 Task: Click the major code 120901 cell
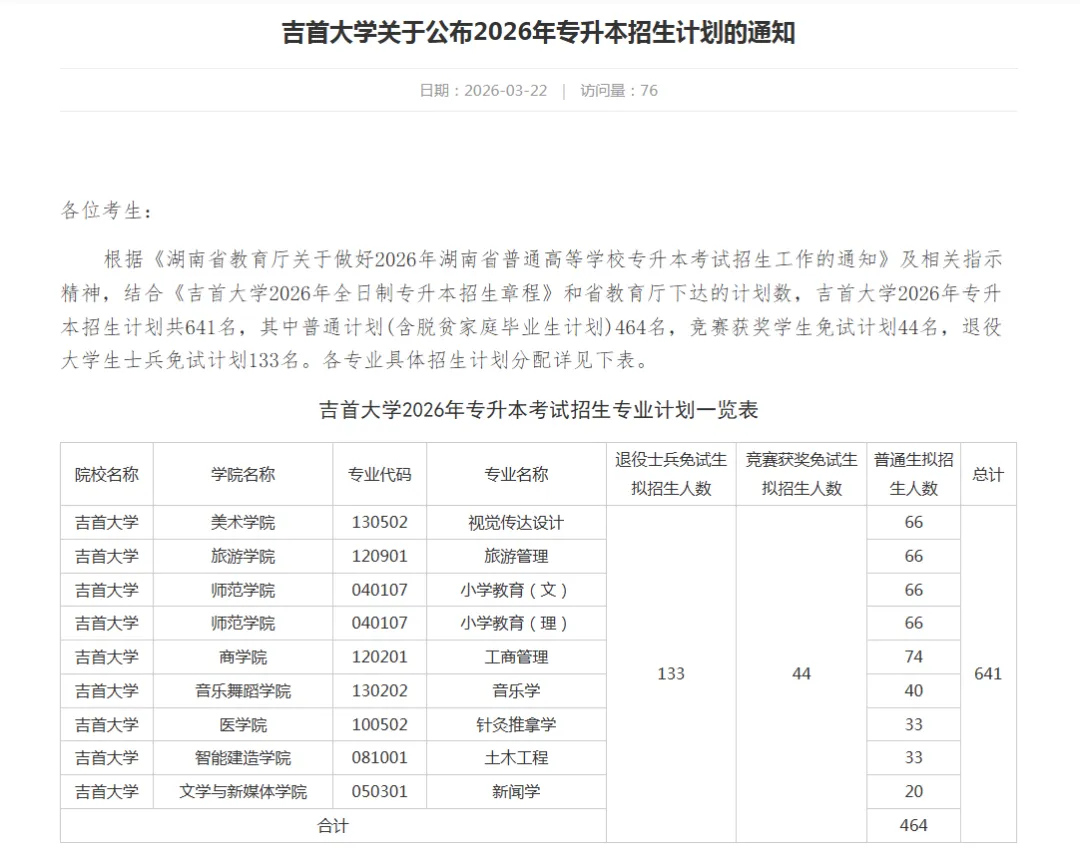click(x=380, y=556)
